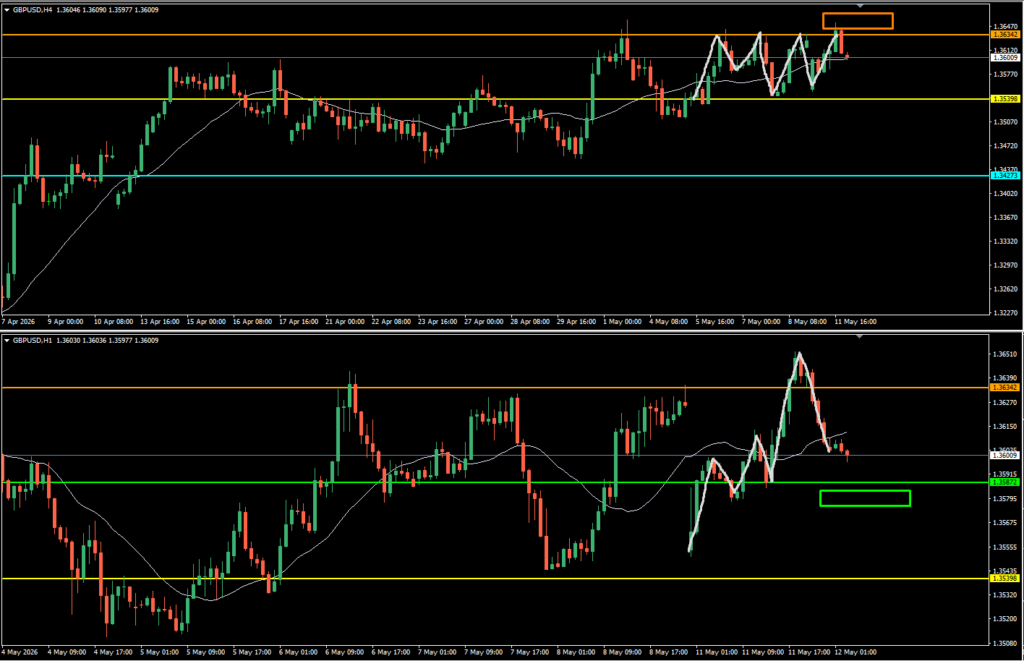This screenshot has height=661, width=1024.
Task: Click the 1.36150 value on H1 price scale
Action: point(1005,427)
